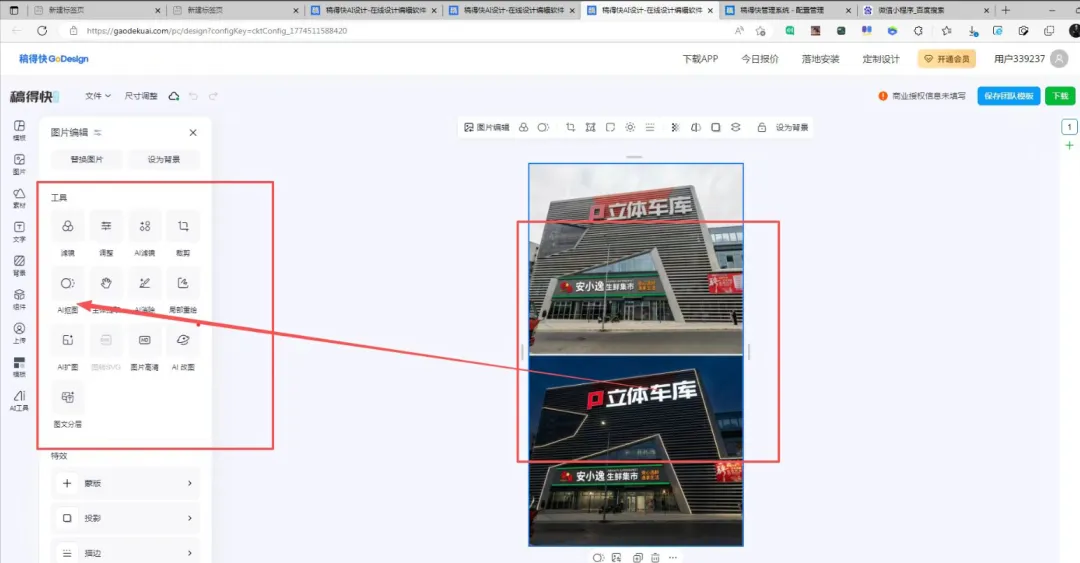Click delete trash icon below the canvas
Screen dimensions: 1080x563
pyautogui.click(x=655, y=557)
